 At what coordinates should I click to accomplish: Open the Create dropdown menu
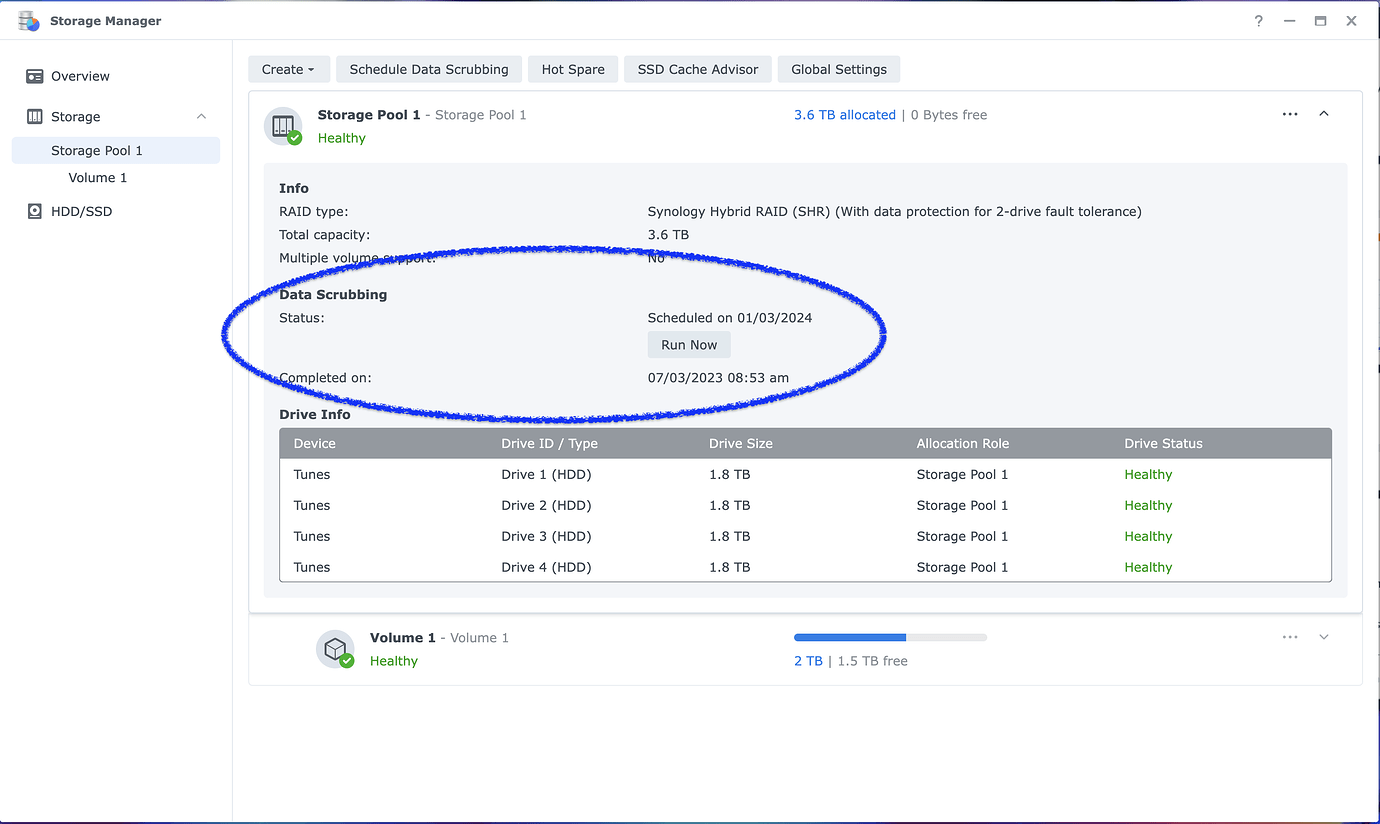coord(288,69)
